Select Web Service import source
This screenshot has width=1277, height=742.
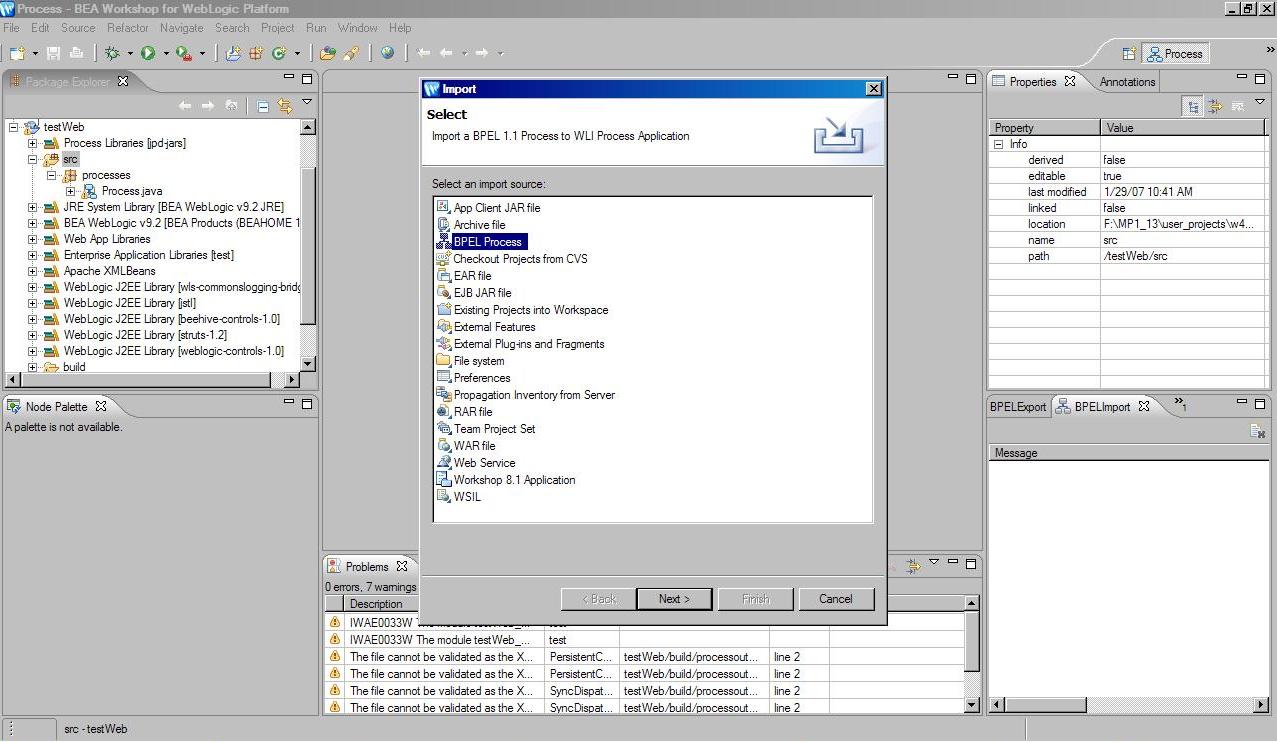click(x=484, y=463)
